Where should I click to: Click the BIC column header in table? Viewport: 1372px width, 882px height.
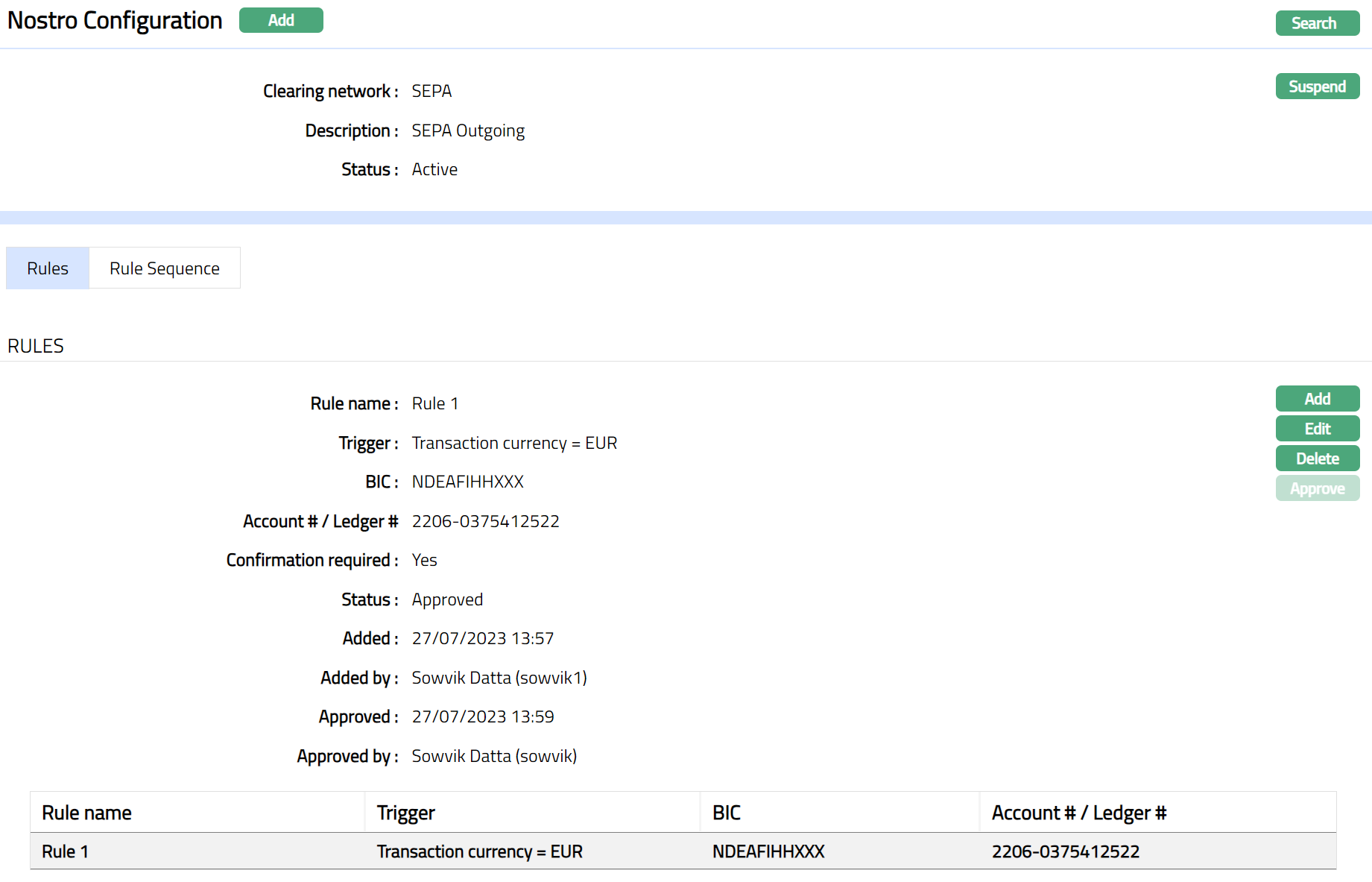point(726,813)
